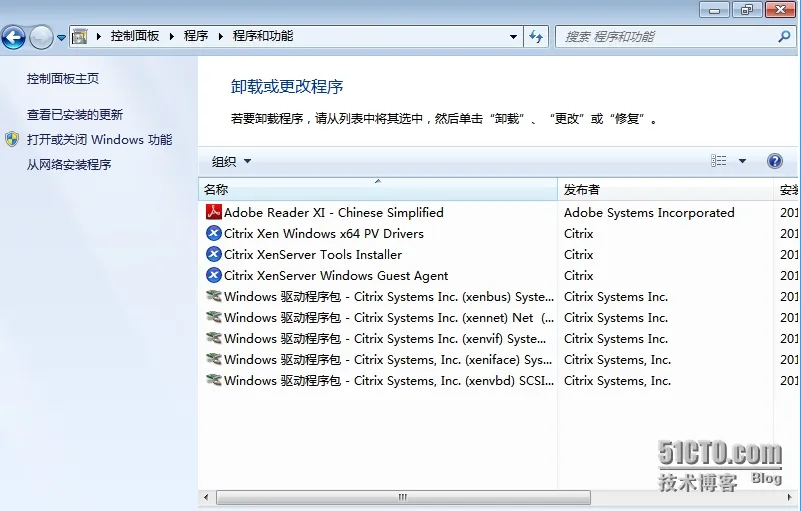The image size is (801, 511).
Task: Select the (xenvif) Windows 驱动程序包 entry
Action: point(385,338)
